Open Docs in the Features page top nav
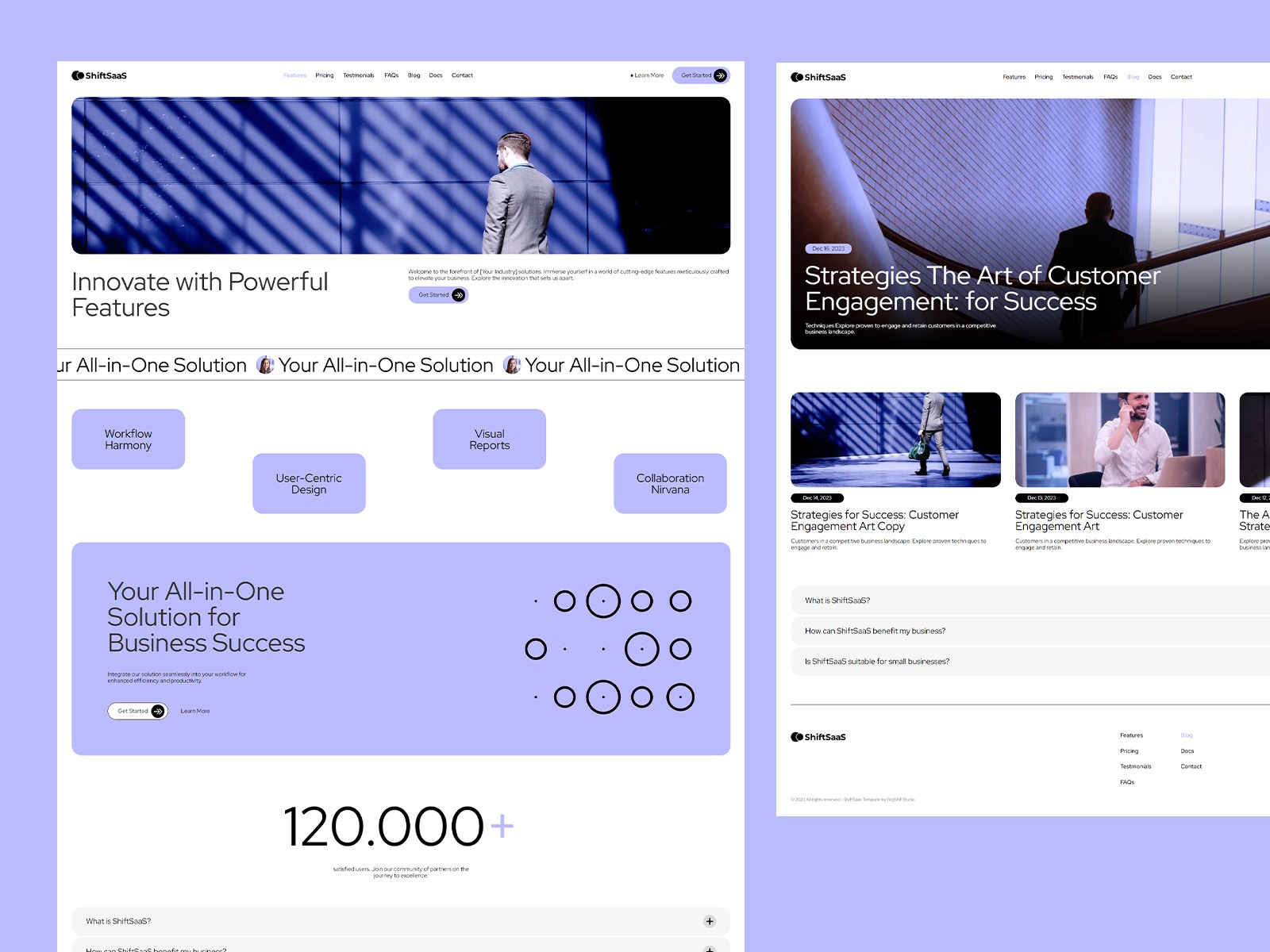1270x952 pixels. tap(436, 75)
